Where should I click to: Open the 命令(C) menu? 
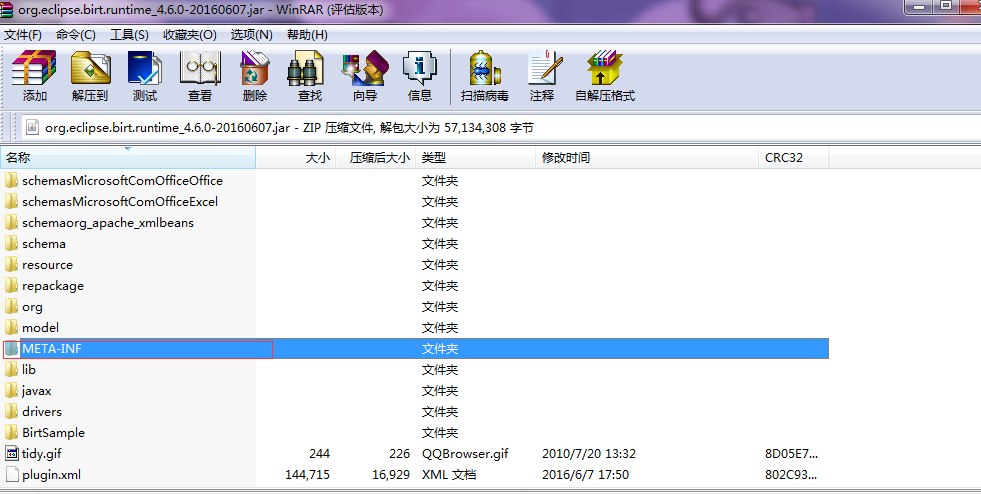[x=76, y=34]
